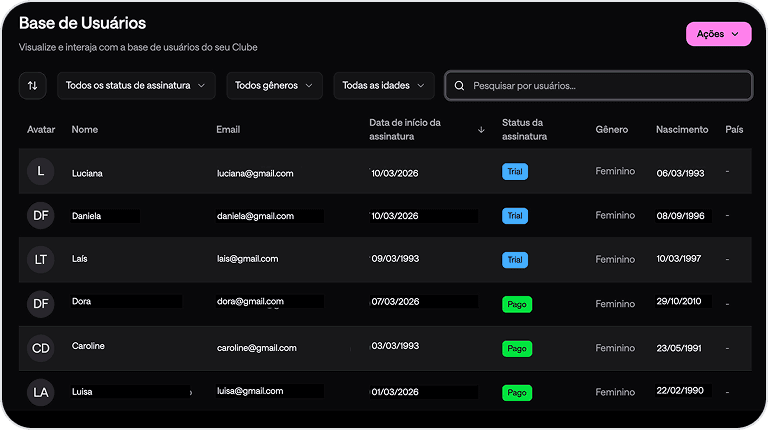Click the caroline@gmail.com email address
The height and width of the screenshot is (430, 768).
point(257,348)
